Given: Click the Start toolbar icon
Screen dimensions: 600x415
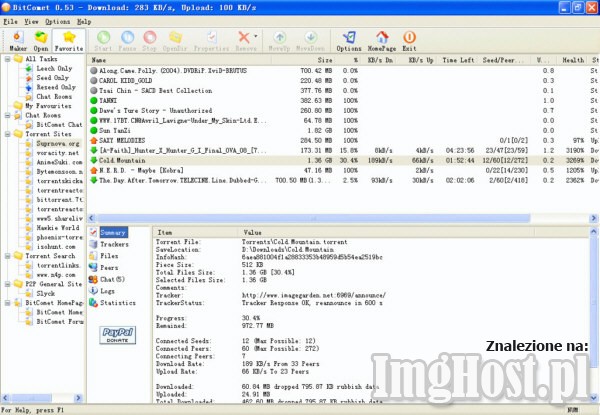Looking at the screenshot, I should 103,41.
